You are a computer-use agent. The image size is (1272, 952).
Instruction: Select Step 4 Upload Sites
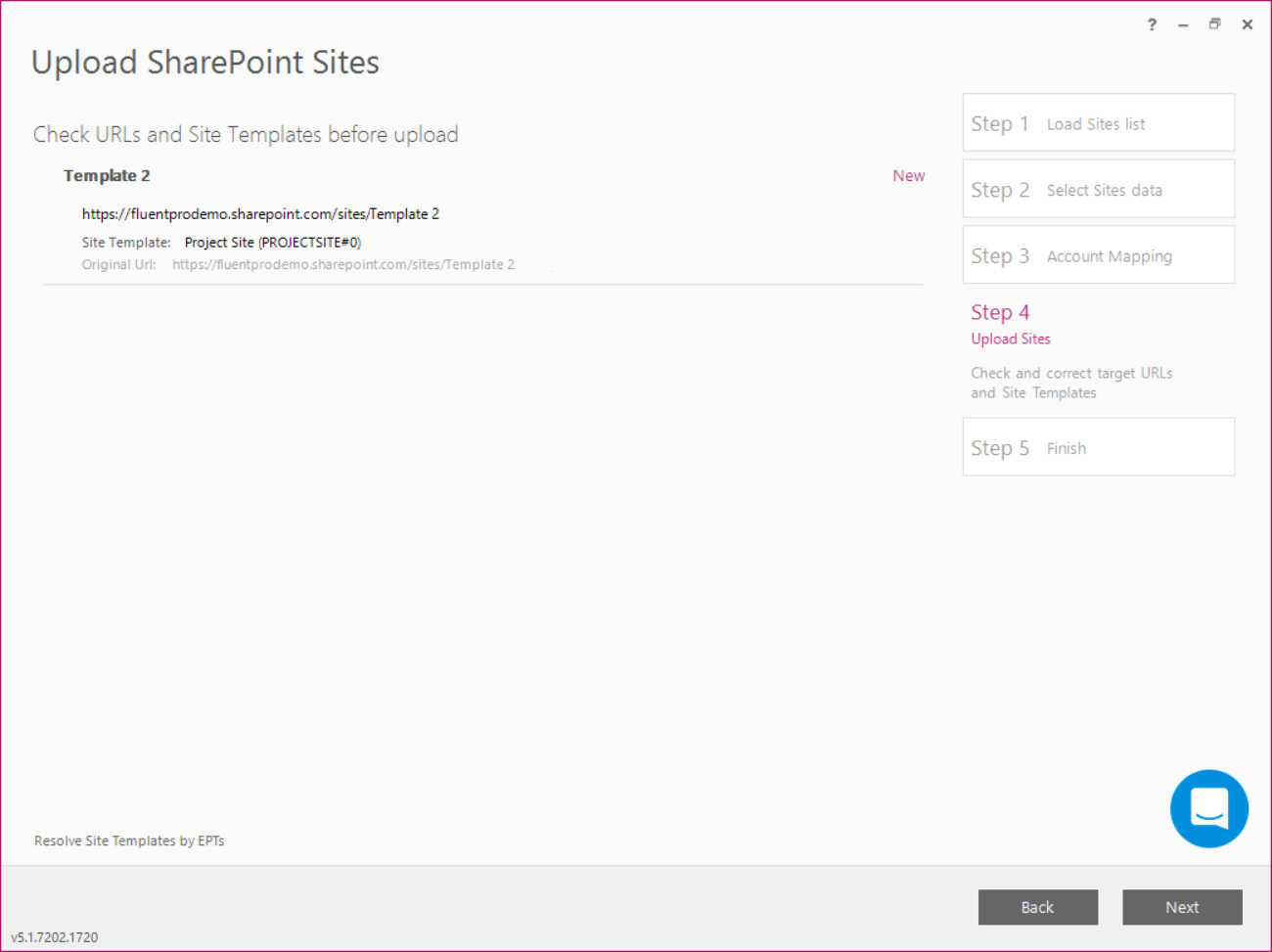(x=1010, y=324)
